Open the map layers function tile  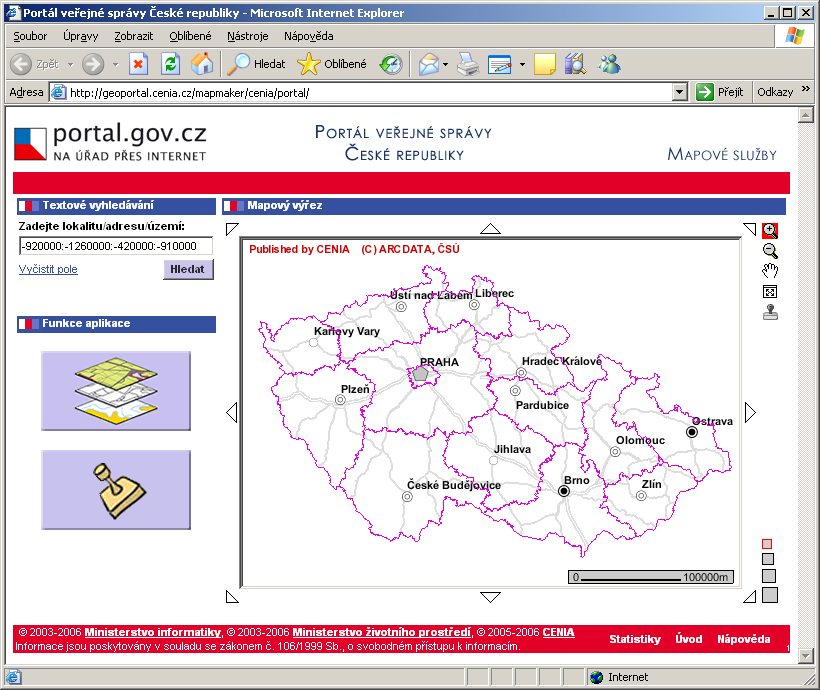(116, 391)
